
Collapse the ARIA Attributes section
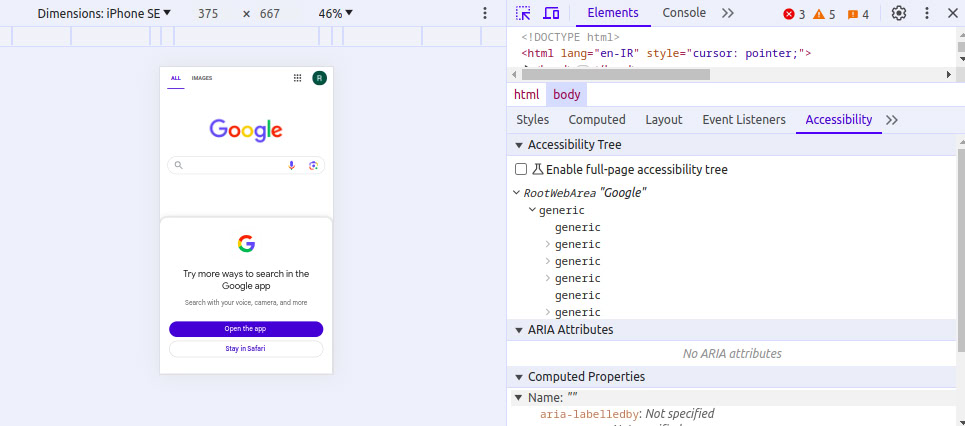point(518,330)
